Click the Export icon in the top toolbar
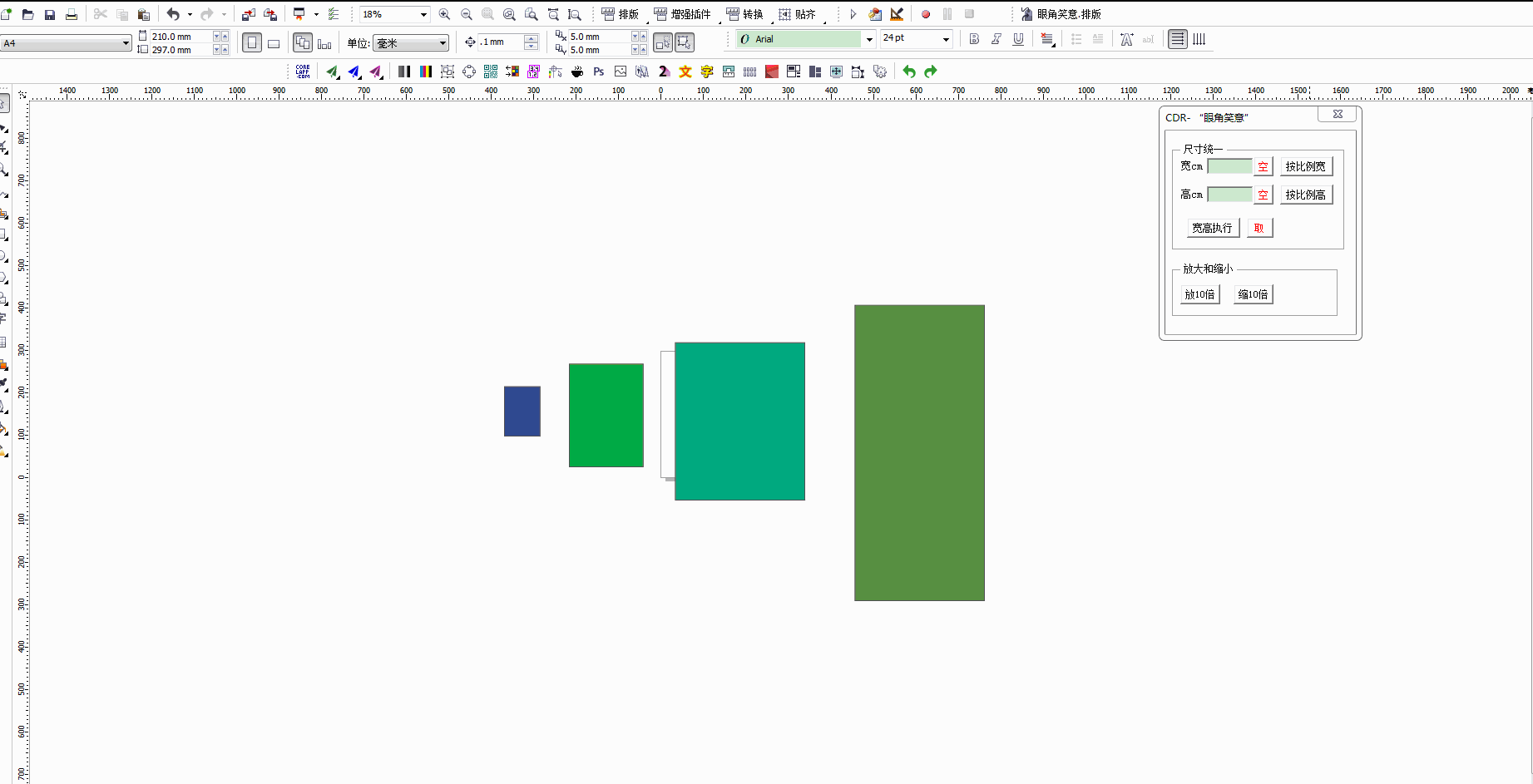Screen dimensions: 1533x784 (270, 14)
